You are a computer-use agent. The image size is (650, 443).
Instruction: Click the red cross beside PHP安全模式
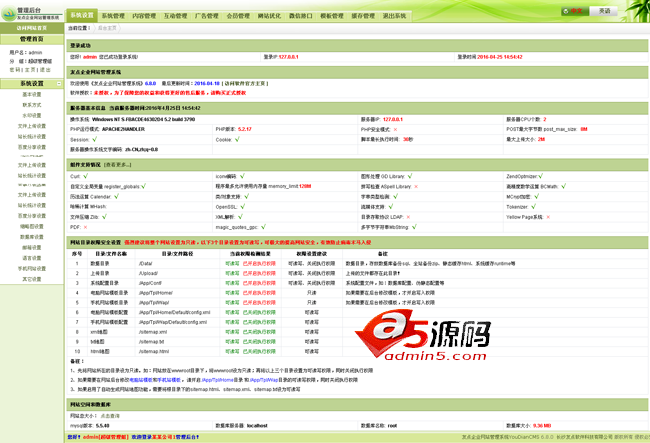coord(395,130)
